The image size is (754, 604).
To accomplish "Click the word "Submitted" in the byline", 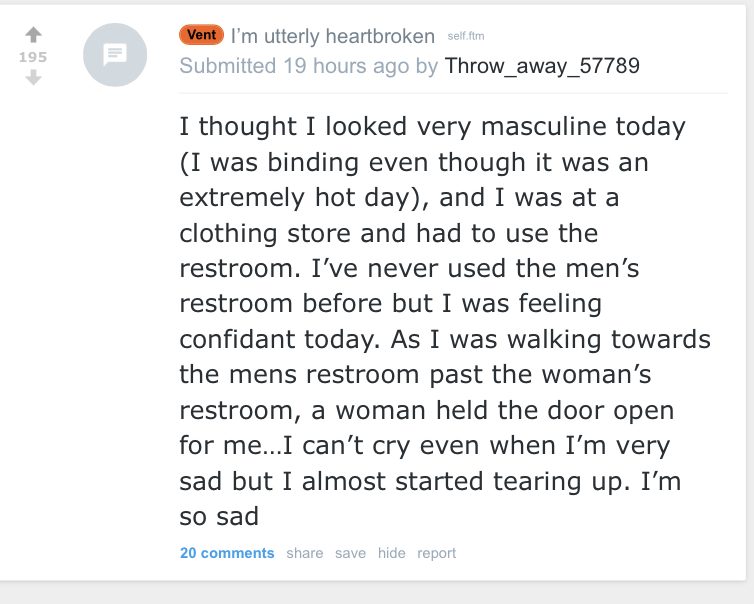I will 227,66.
